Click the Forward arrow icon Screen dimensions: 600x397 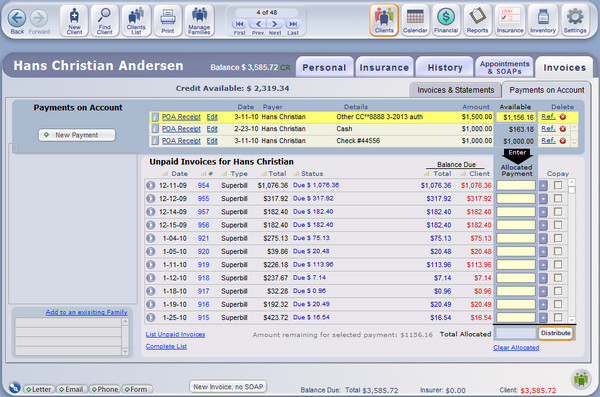[39, 18]
